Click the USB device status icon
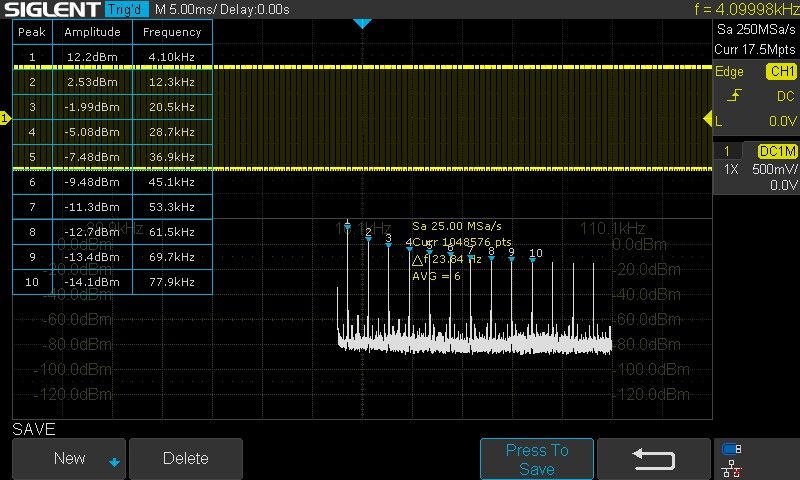This screenshot has height=480, width=800. pyautogui.click(x=731, y=449)
